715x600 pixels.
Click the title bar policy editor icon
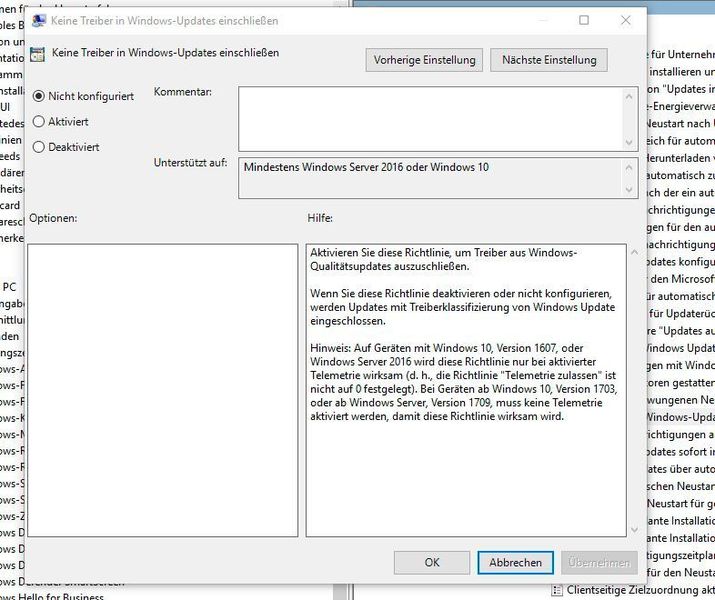click(x=39, y=21)
